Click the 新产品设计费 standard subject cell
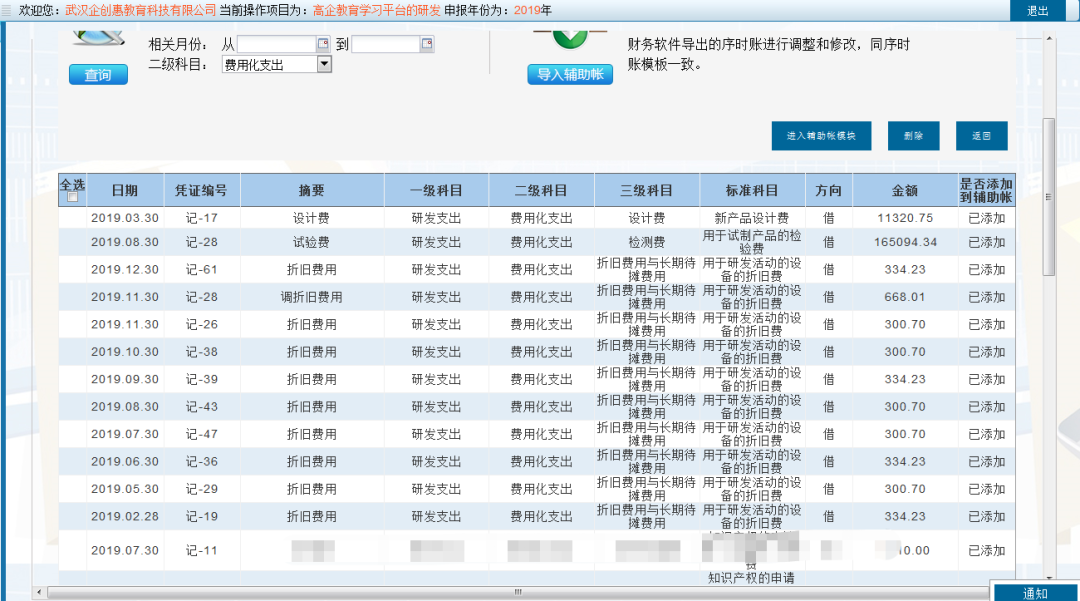 tap(751, 218)
